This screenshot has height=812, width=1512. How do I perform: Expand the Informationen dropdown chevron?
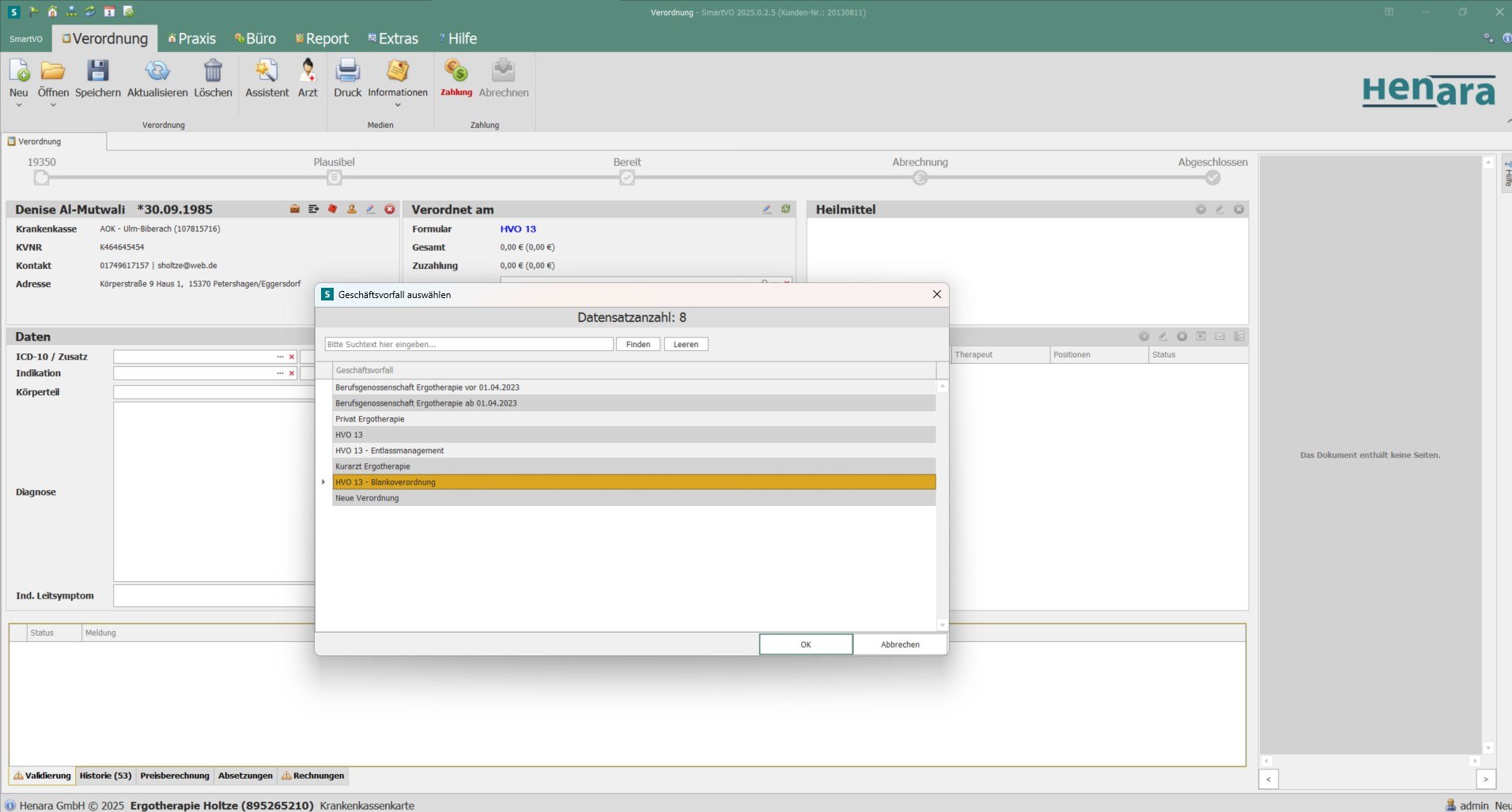click(x=398, y=104)
